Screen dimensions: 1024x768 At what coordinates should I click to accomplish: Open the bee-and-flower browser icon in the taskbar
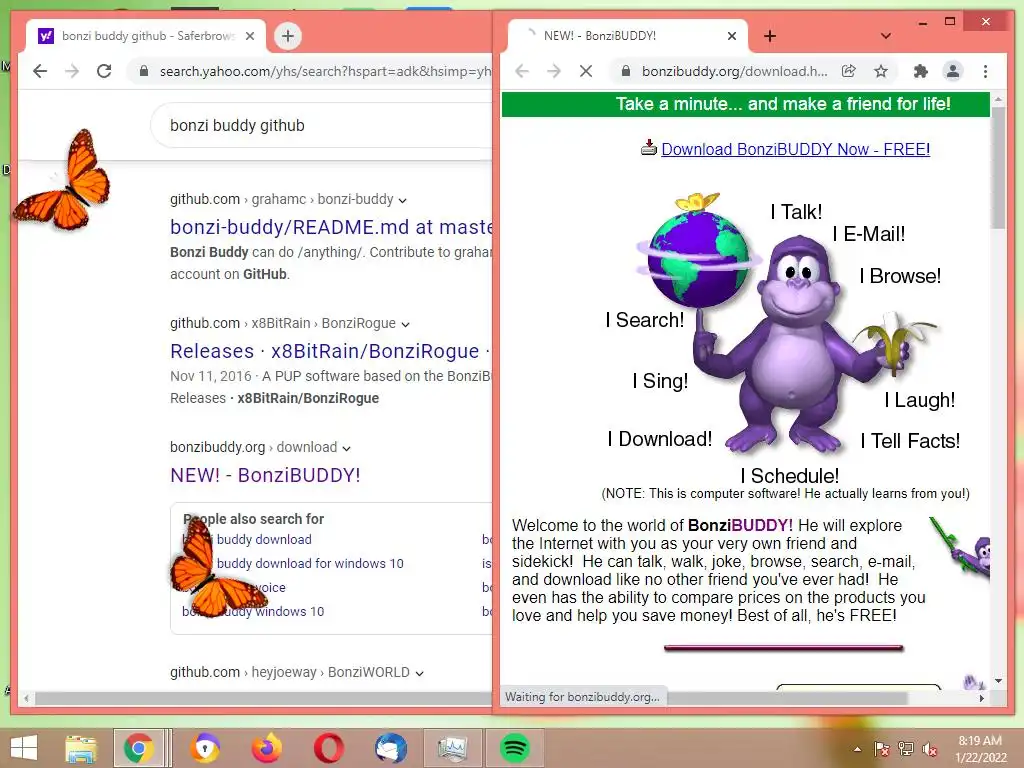click(206, 748)
